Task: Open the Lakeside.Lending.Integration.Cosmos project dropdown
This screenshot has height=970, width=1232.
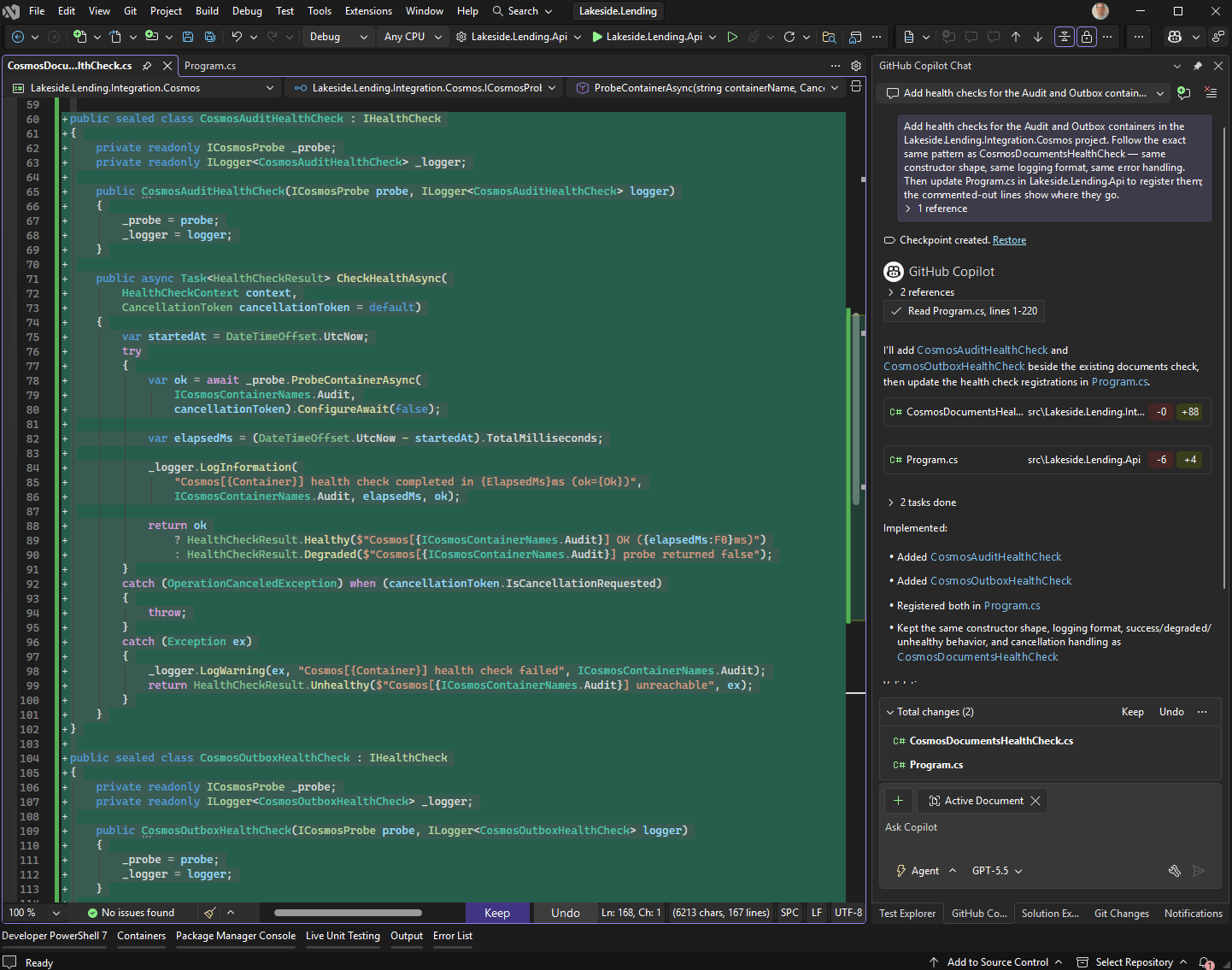Action: (144, 87)
